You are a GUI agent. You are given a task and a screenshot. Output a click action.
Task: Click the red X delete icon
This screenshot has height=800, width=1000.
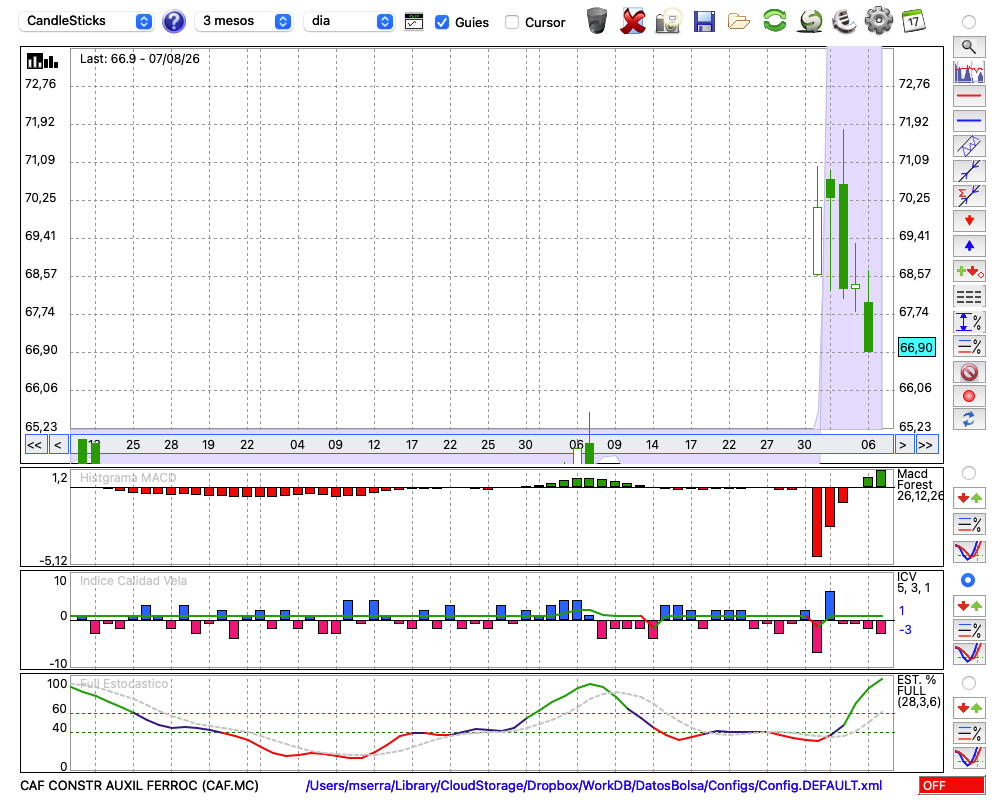pyautogui.click(x=633, y=21)
